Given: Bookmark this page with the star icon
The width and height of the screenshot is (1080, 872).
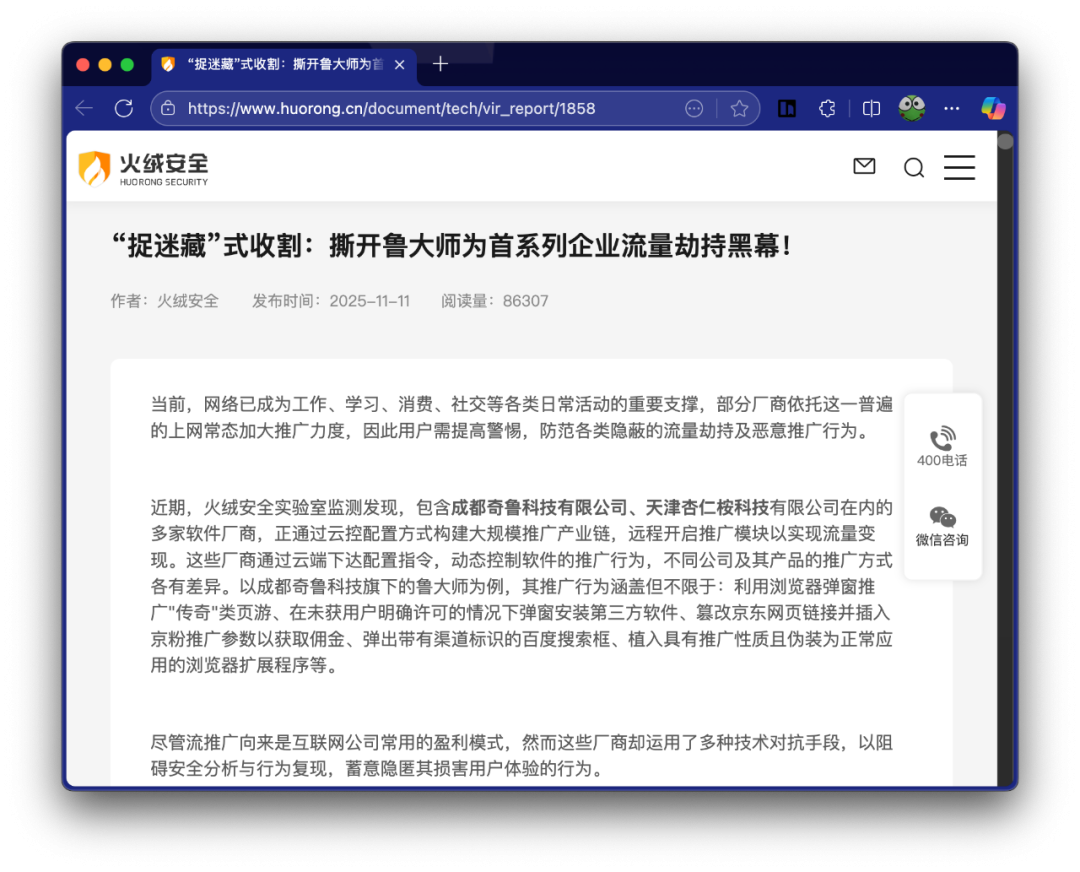Looking at the screenshot, I should [x=739, y=108].
